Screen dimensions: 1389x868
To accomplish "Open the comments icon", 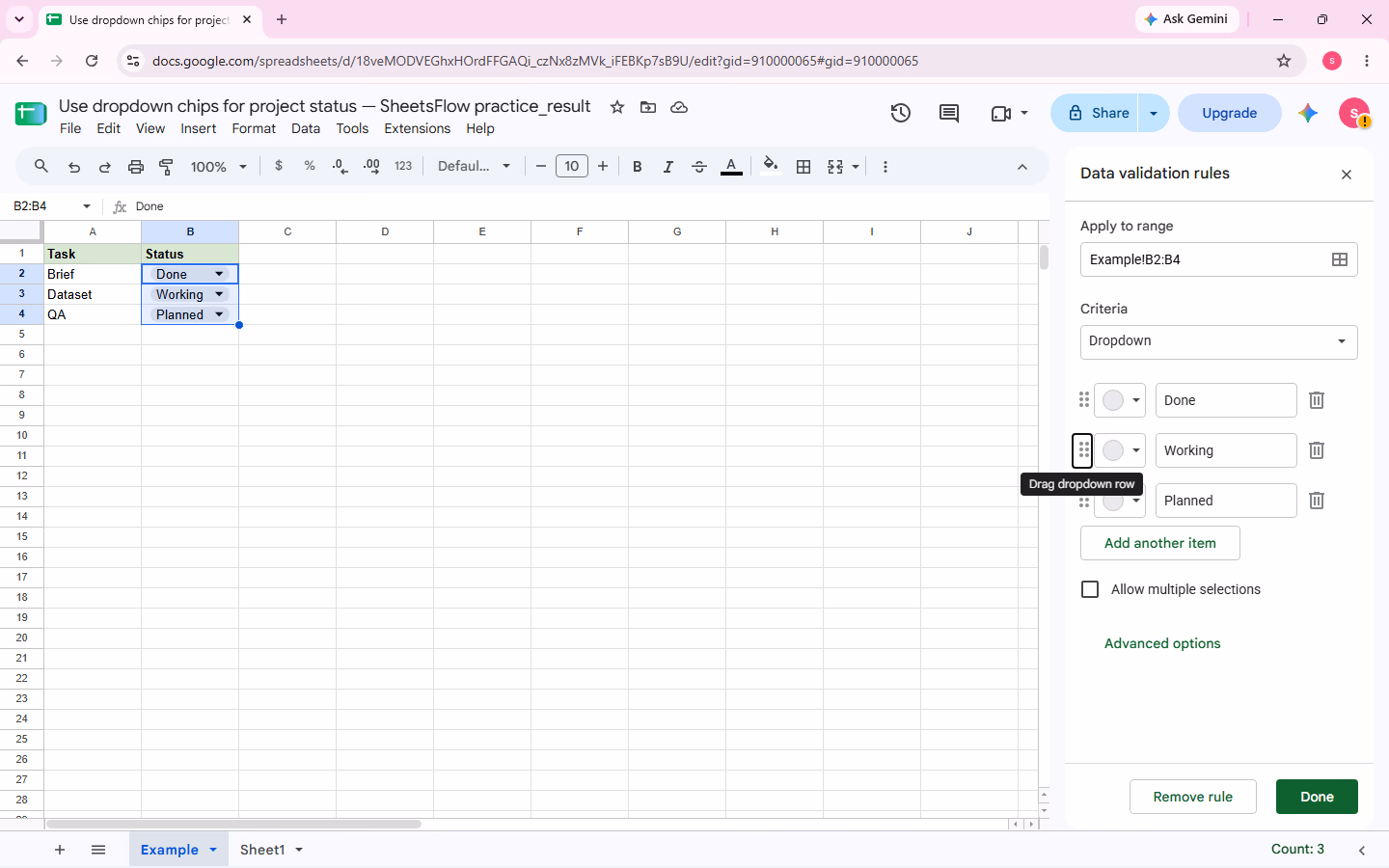I will tap(949, 113).
